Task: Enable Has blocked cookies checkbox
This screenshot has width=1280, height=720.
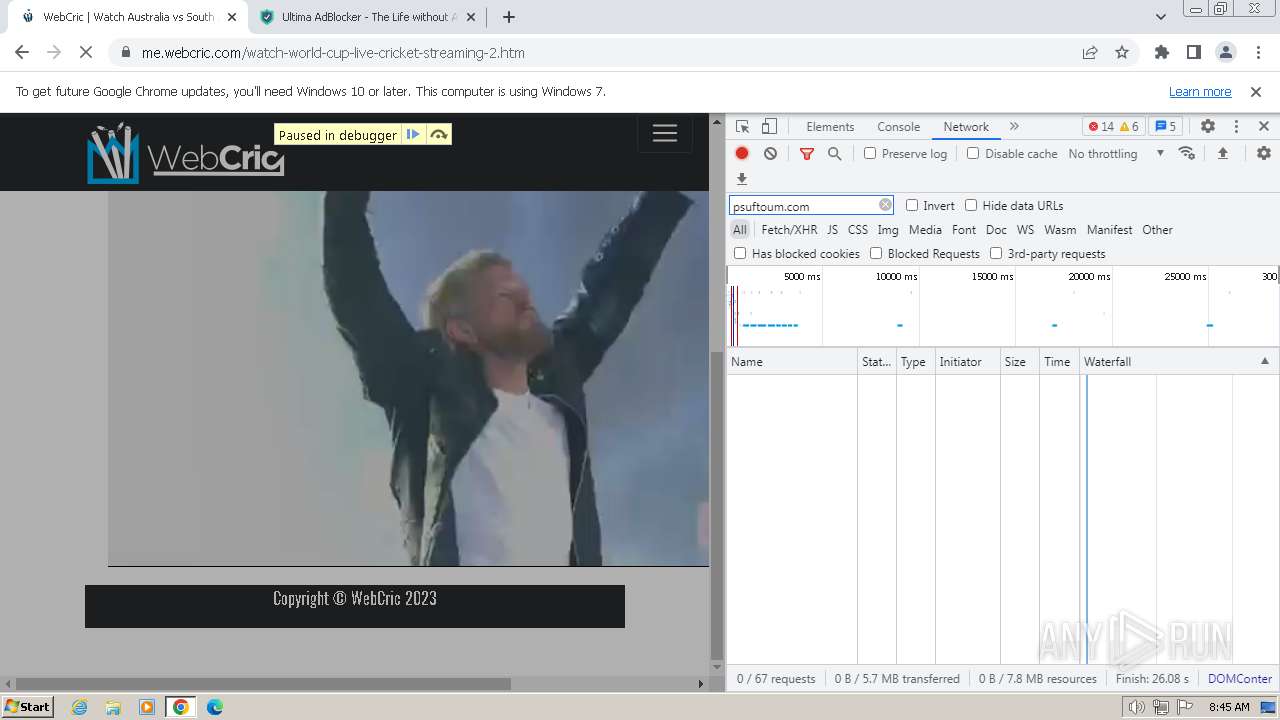Action: click(740, 253)
